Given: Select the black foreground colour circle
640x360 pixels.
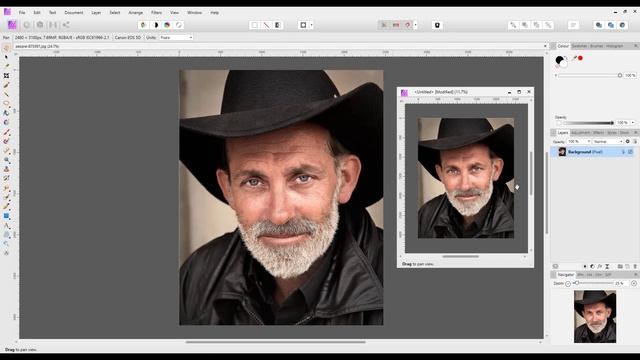Looking at the screenshot, I should click(x=559, y=60).
